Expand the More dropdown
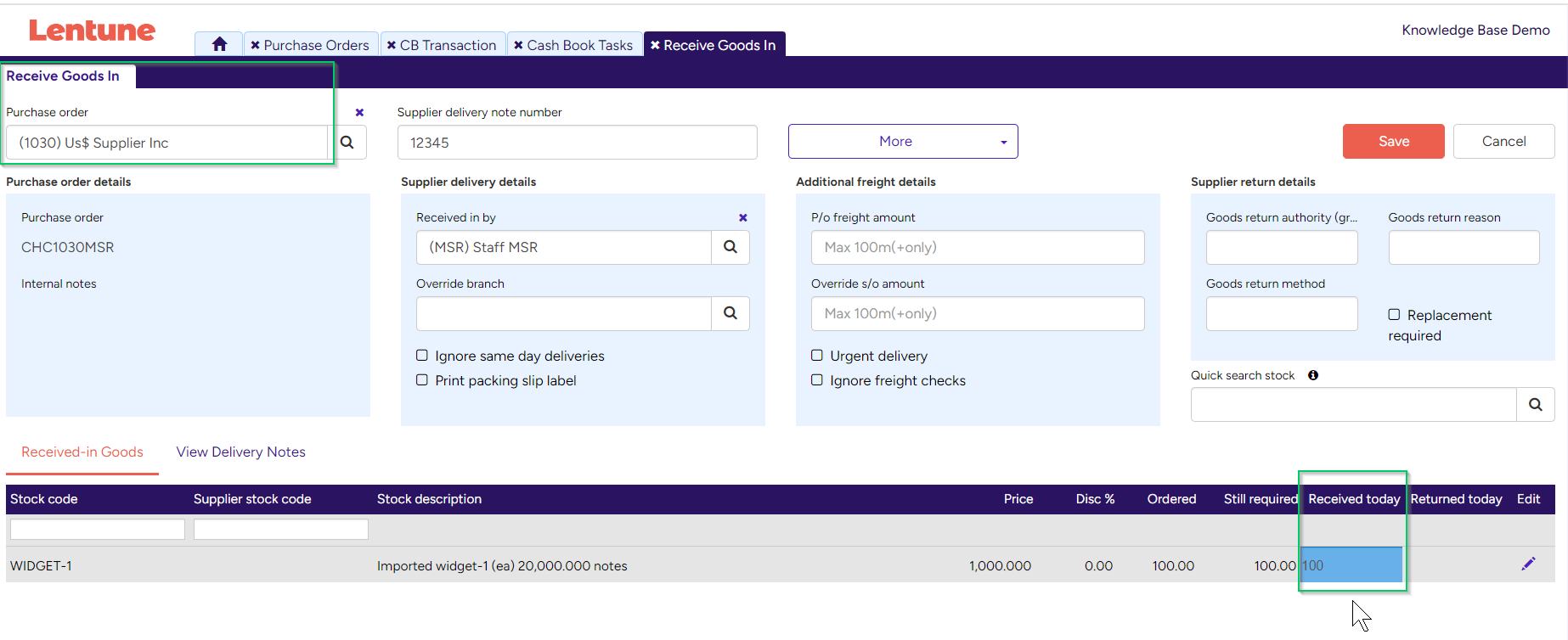This screenshot has height=640, width=1568. click(903, 142)
